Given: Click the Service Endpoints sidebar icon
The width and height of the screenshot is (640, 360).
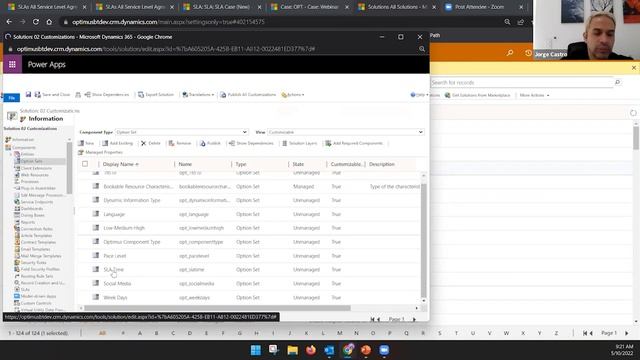Looking at the screenshot, I should coord(17,202).
